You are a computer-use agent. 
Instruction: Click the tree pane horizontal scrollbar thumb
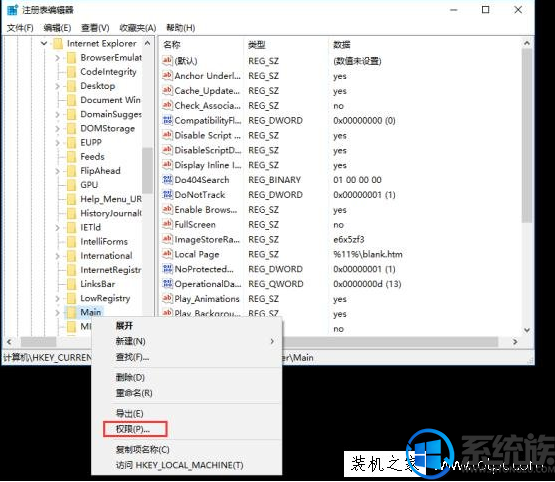[x=38, y=342]
